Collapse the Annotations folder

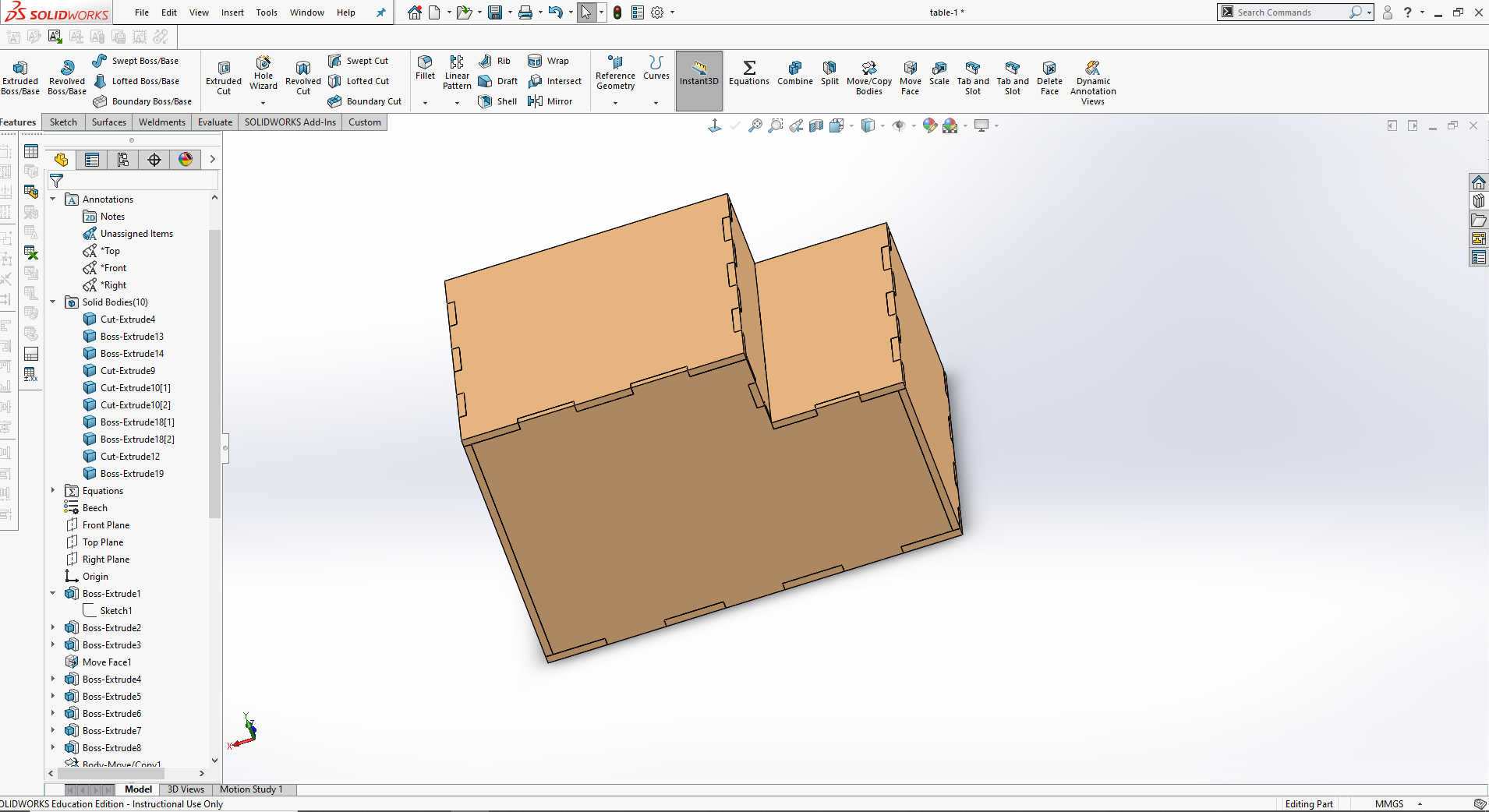[53, 199]
